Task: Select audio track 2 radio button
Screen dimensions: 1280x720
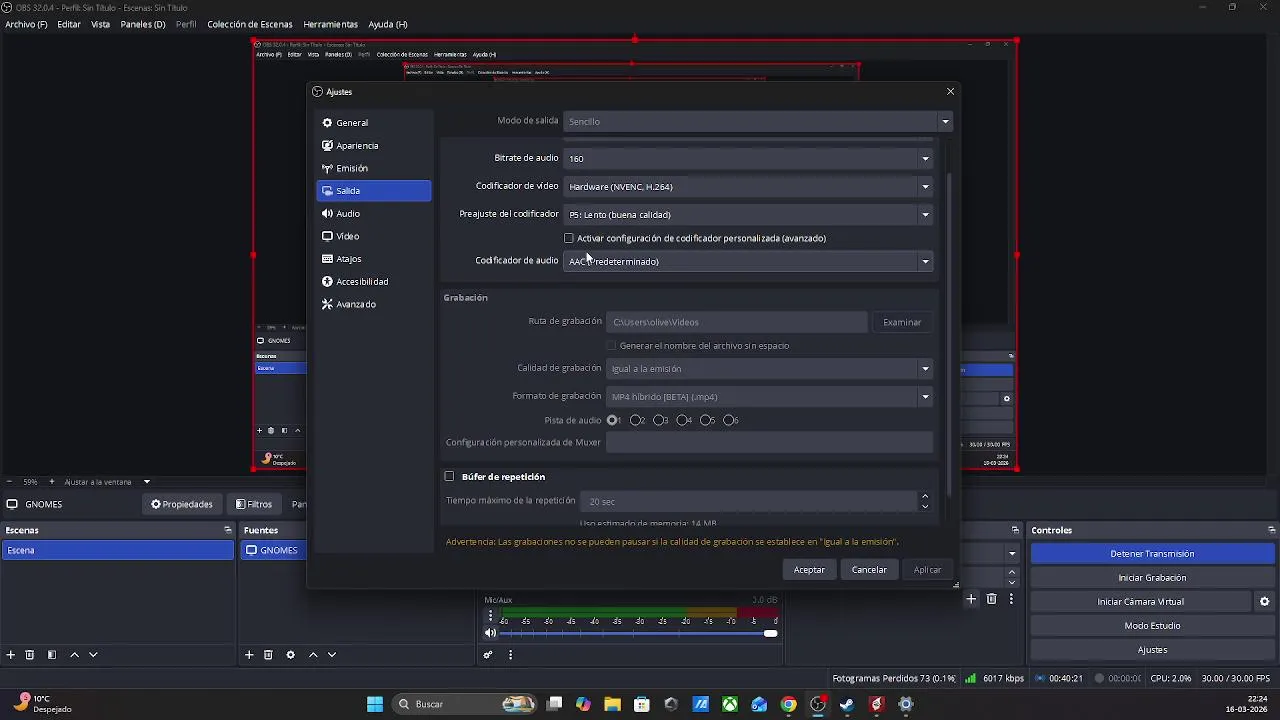Action: coord(635,420)
